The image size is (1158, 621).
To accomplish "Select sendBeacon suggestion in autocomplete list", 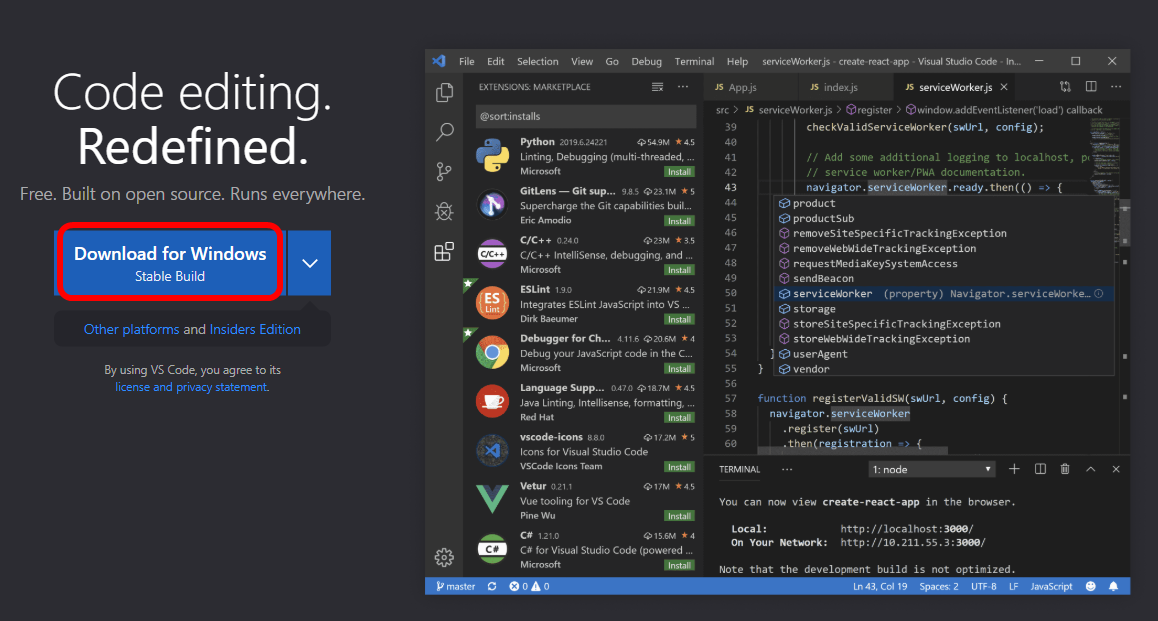I will pos(944,278).
